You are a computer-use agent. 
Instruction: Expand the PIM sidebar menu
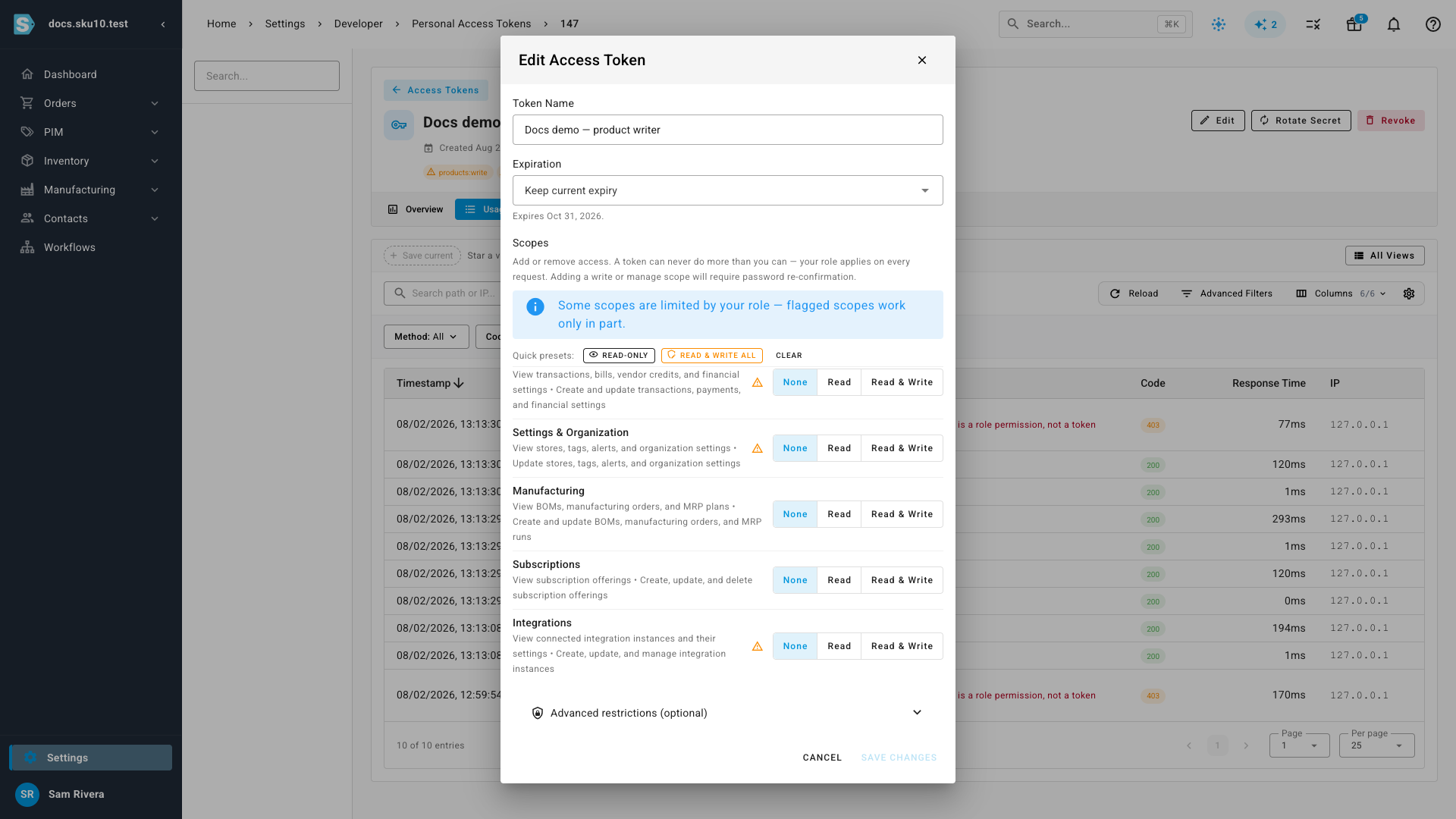coord(91,132)
